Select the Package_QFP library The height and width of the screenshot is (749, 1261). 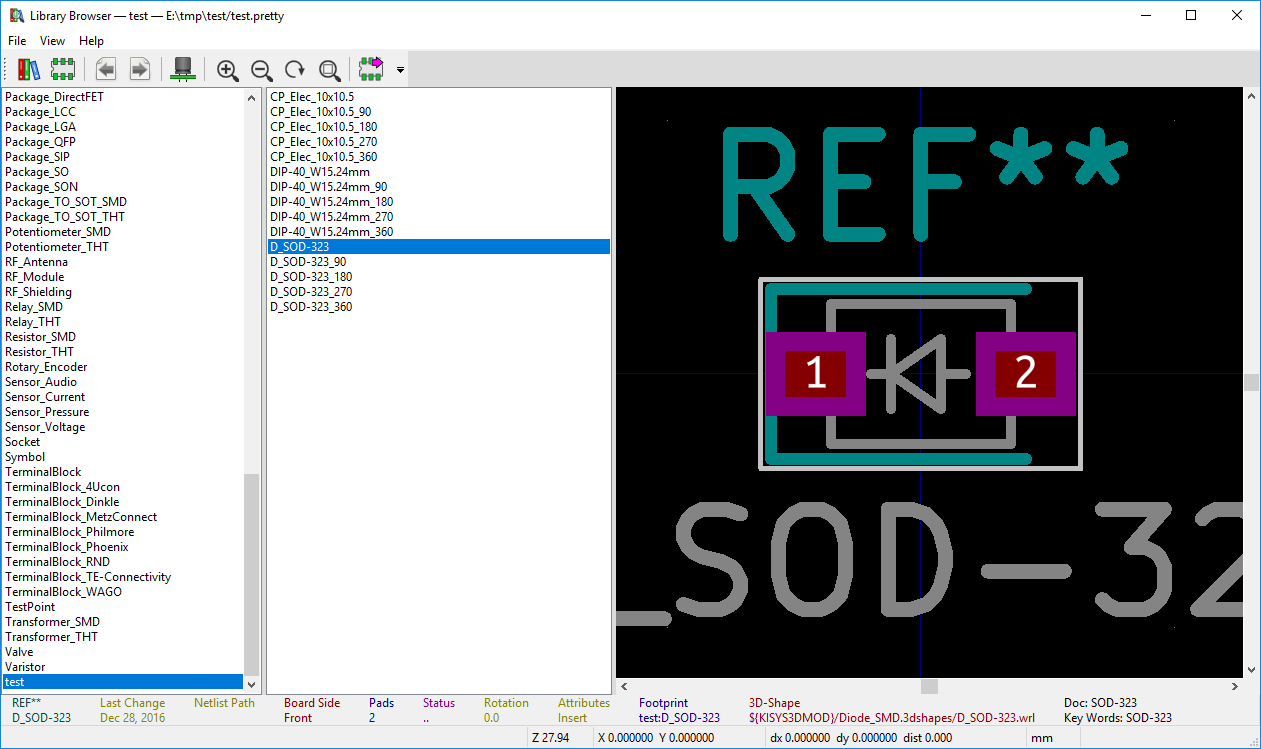coord(40,142)
